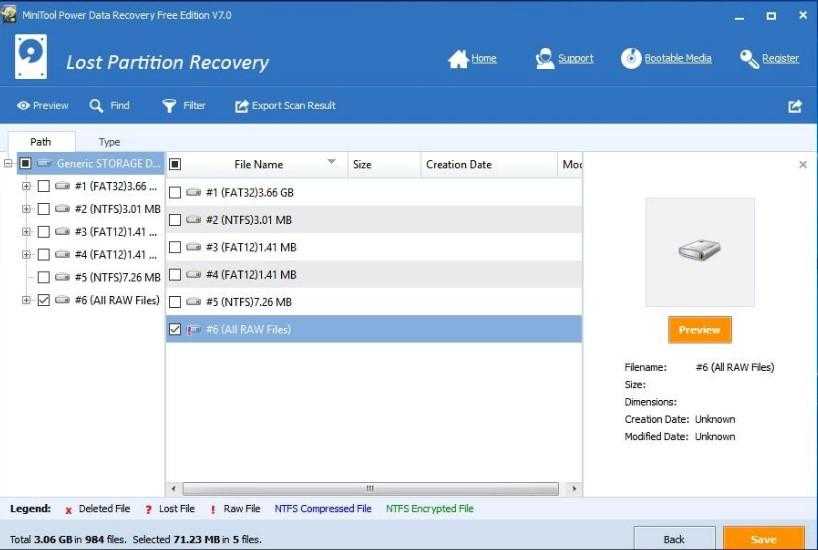Click the share icon at toolbar right

tap(795, 107)
